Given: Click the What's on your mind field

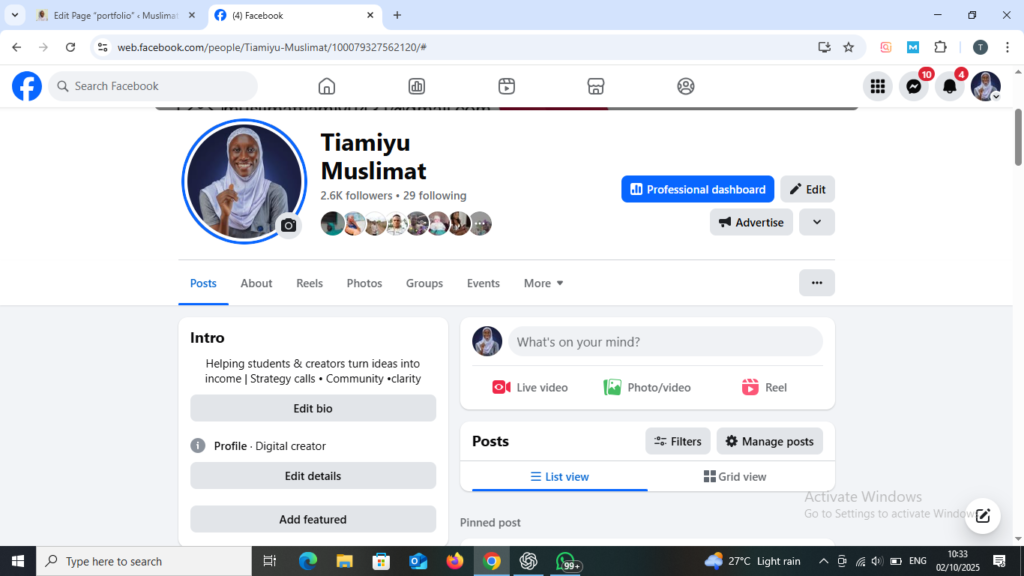Looking at the screenshot, I should point(665,342).
